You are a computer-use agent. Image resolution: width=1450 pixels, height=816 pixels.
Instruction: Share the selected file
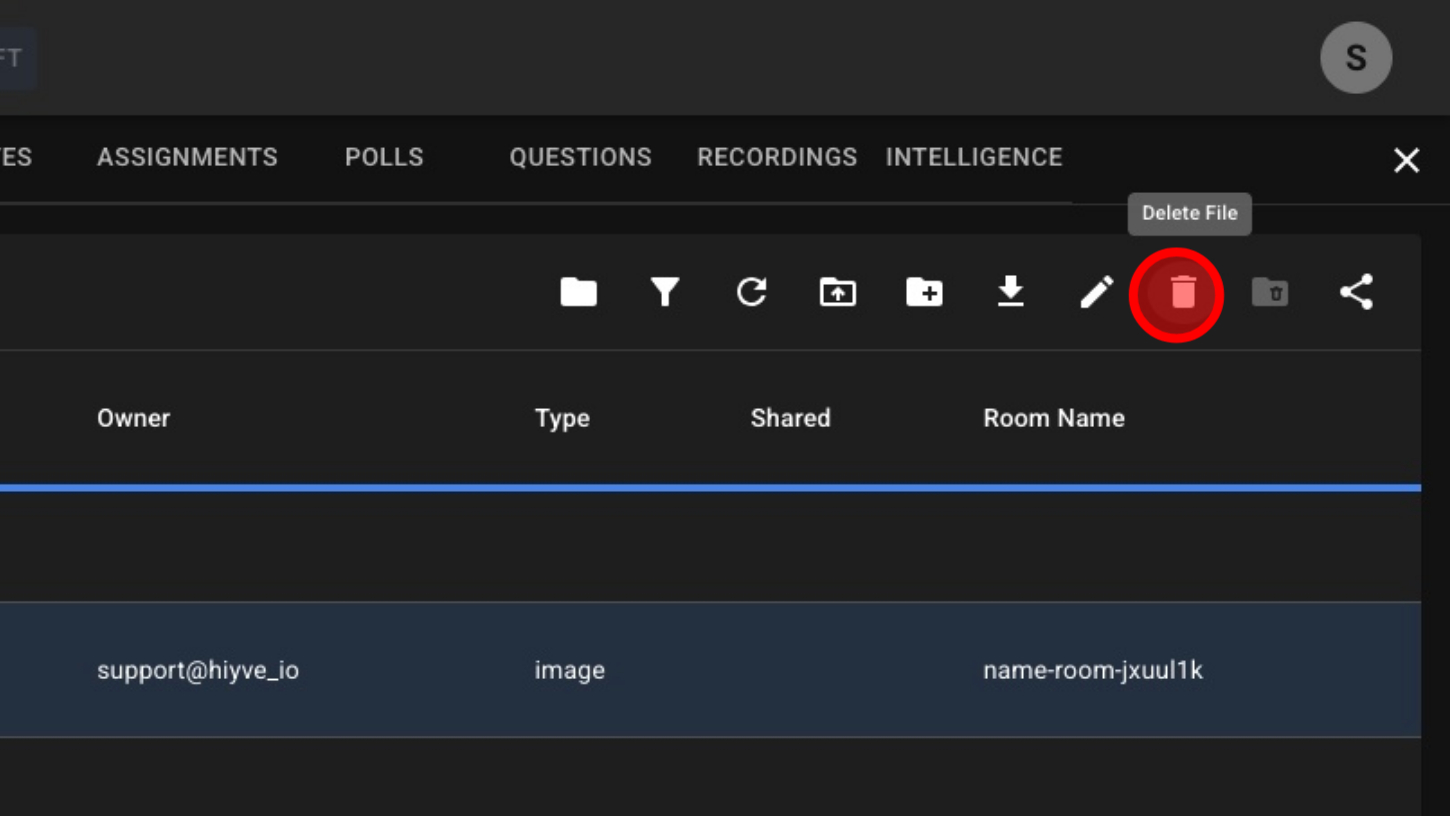point(1356,292)
